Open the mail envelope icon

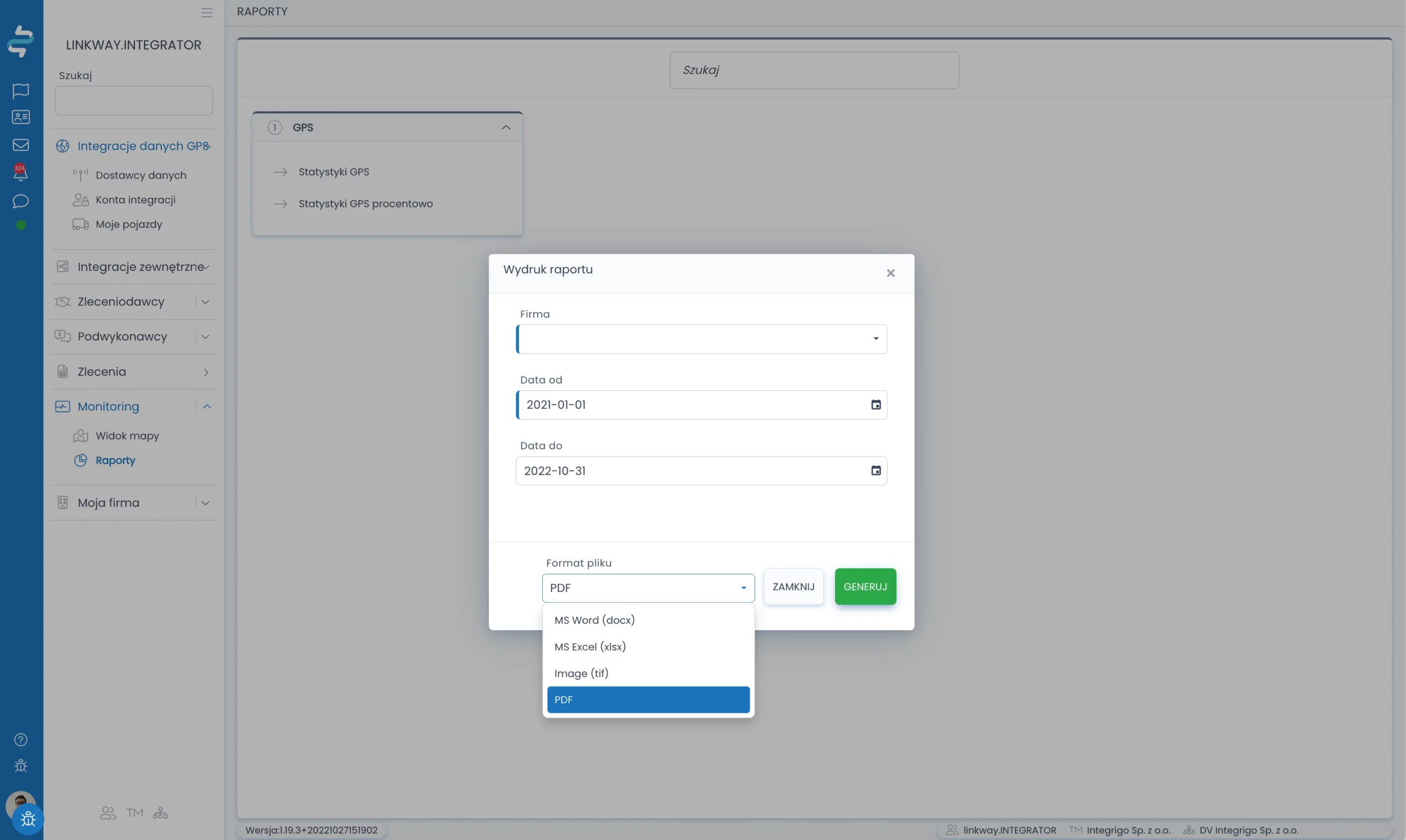(21, 145)
